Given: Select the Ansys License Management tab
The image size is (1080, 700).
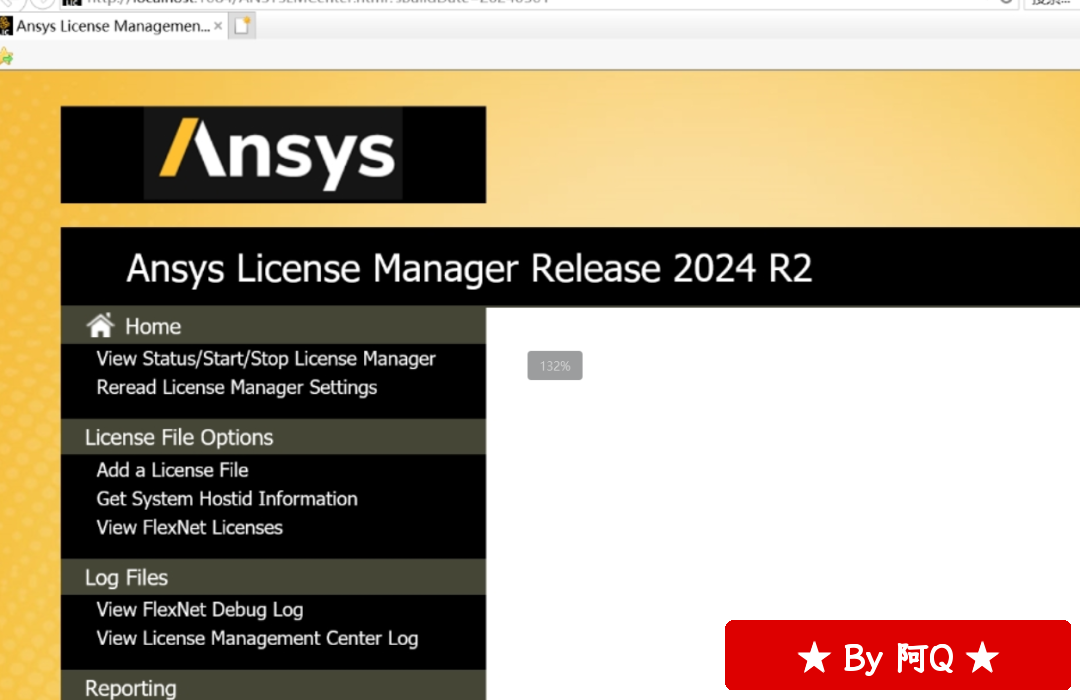Looking at the screenshot, I should click(x=112, y=27).
